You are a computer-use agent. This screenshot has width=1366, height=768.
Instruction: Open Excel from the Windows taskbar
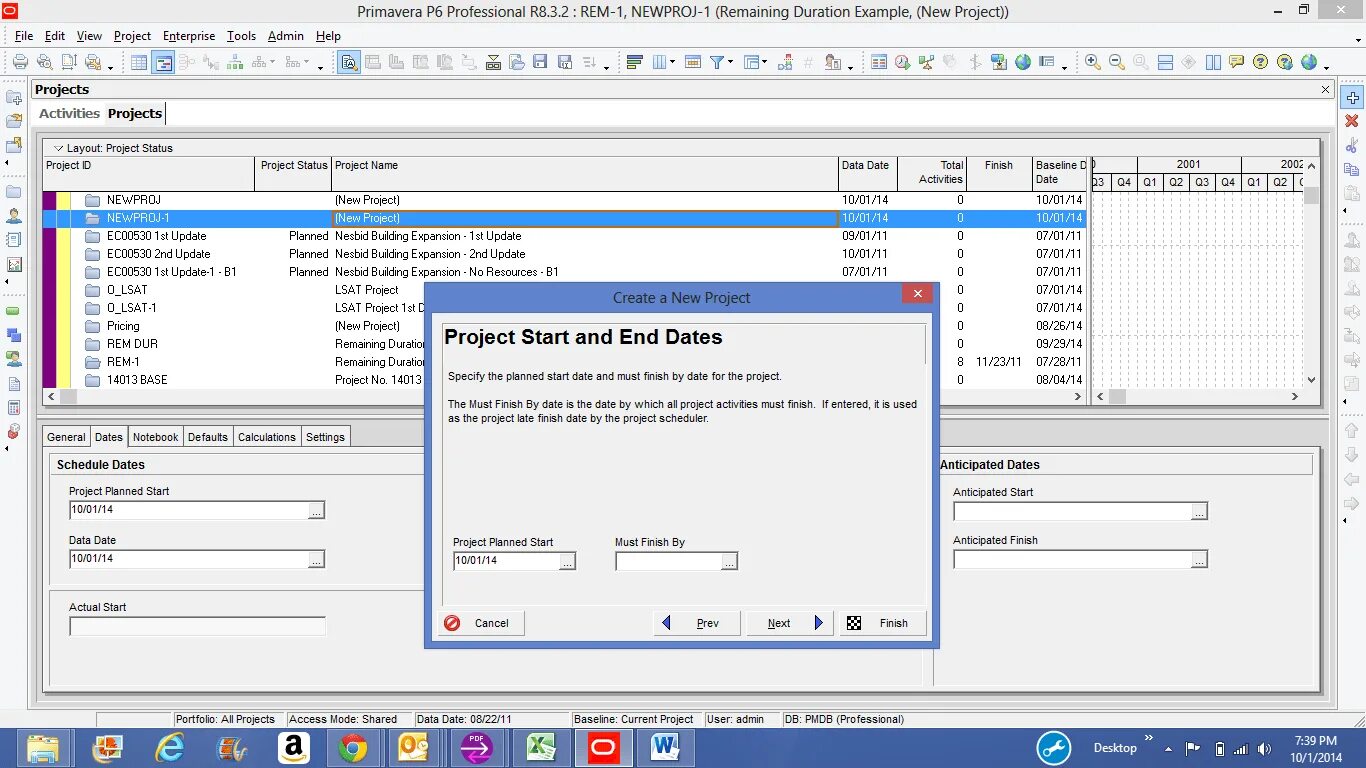click(x=541, y=748)
